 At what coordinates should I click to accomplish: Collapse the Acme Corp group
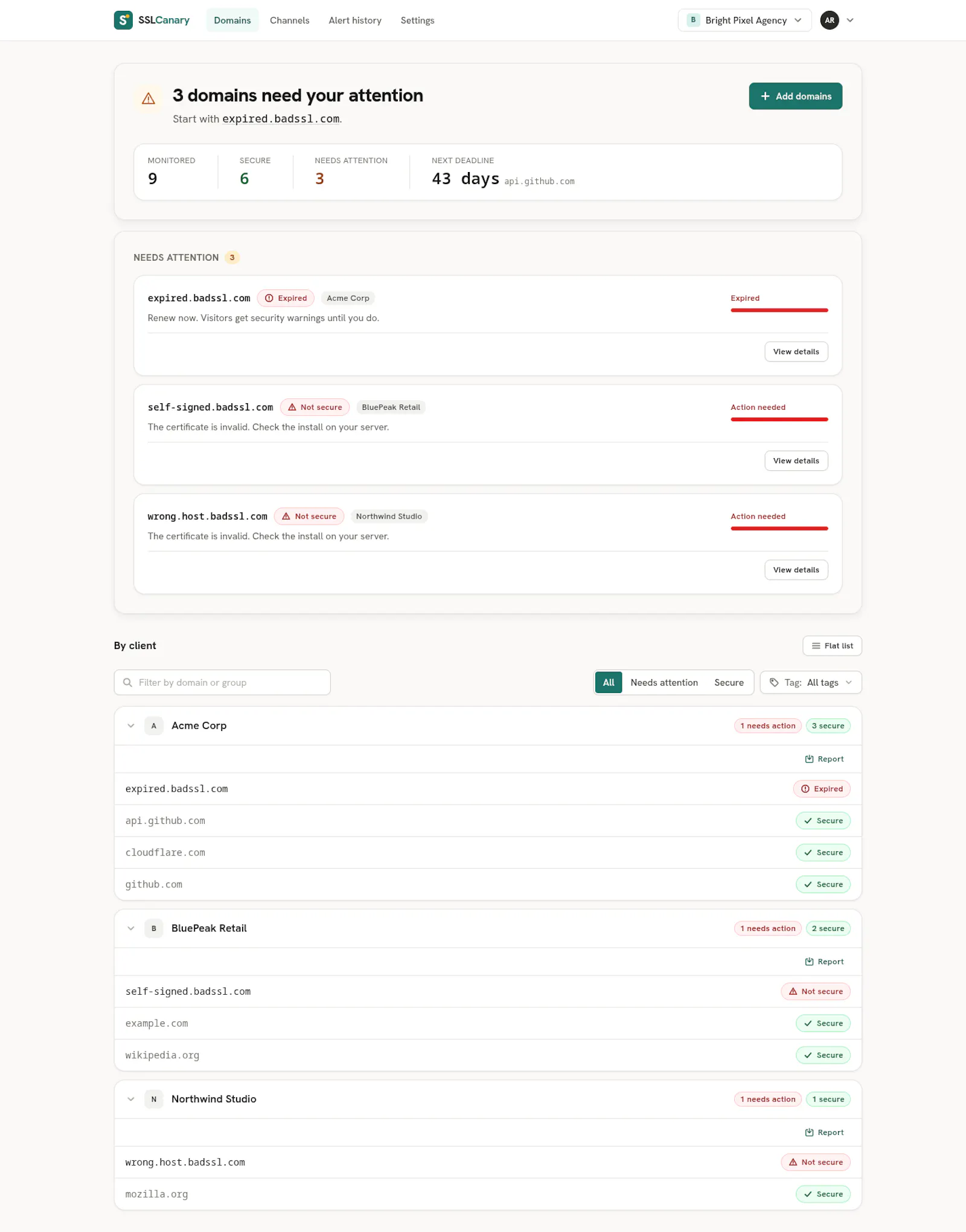[131, 726]
